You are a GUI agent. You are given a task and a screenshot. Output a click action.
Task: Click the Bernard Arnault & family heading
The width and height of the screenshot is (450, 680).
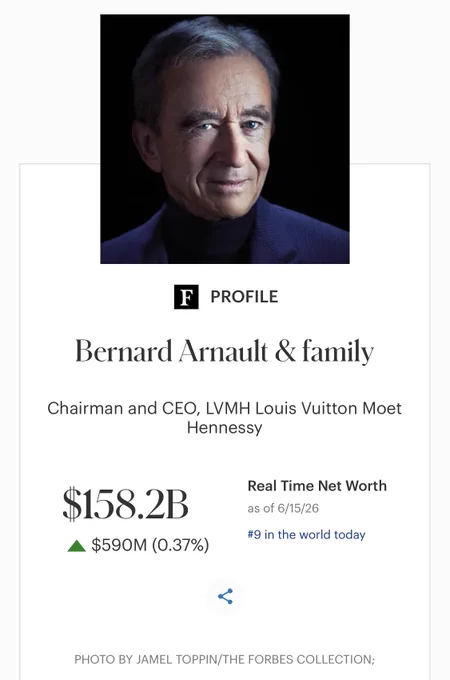click(225, 351)
